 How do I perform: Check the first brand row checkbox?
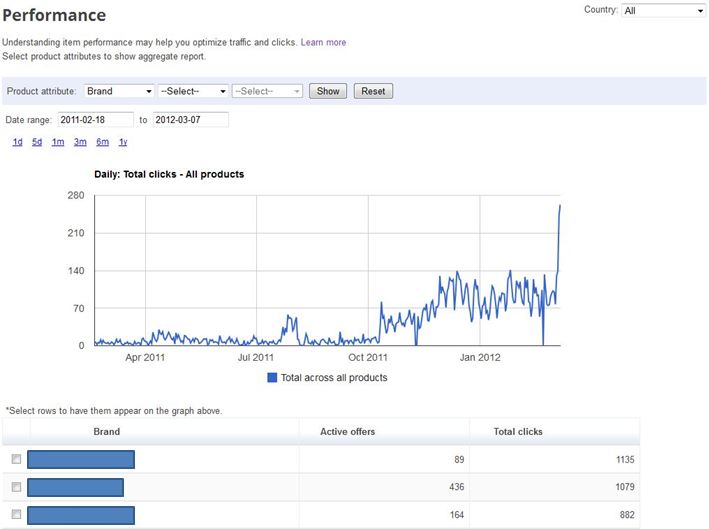tap(16, 459)
